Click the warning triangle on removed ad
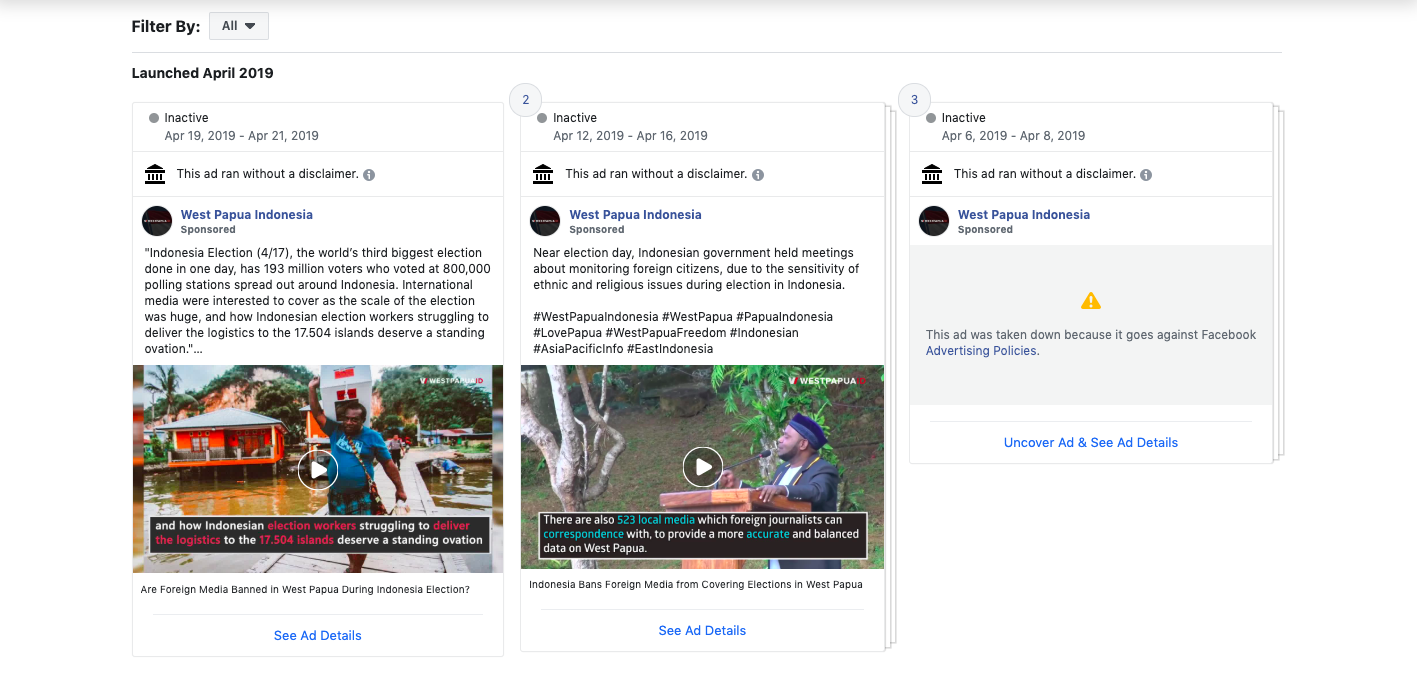 [x=1091, y=300]
